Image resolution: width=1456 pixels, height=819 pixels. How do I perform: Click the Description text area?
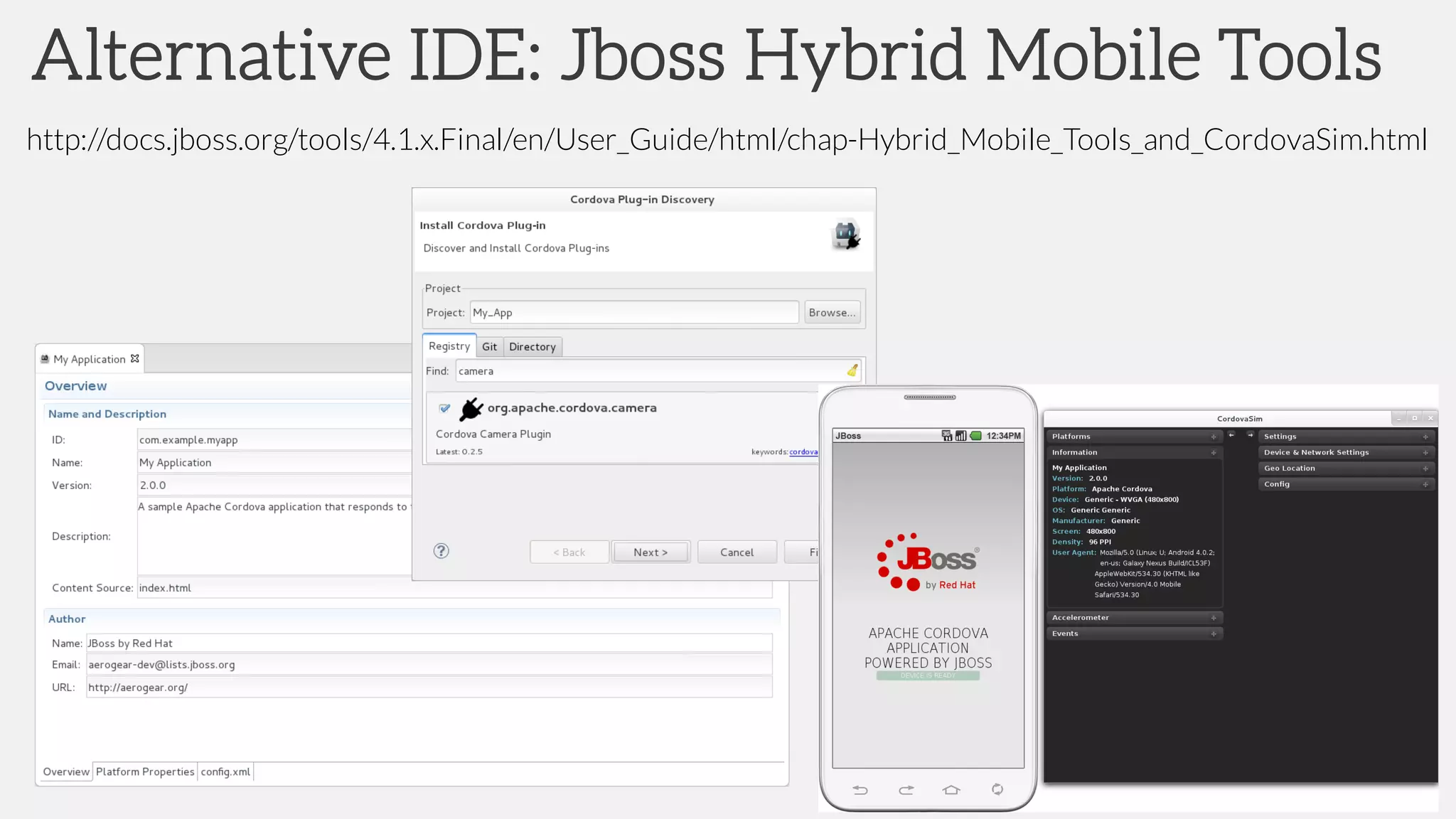pos(275,536)
